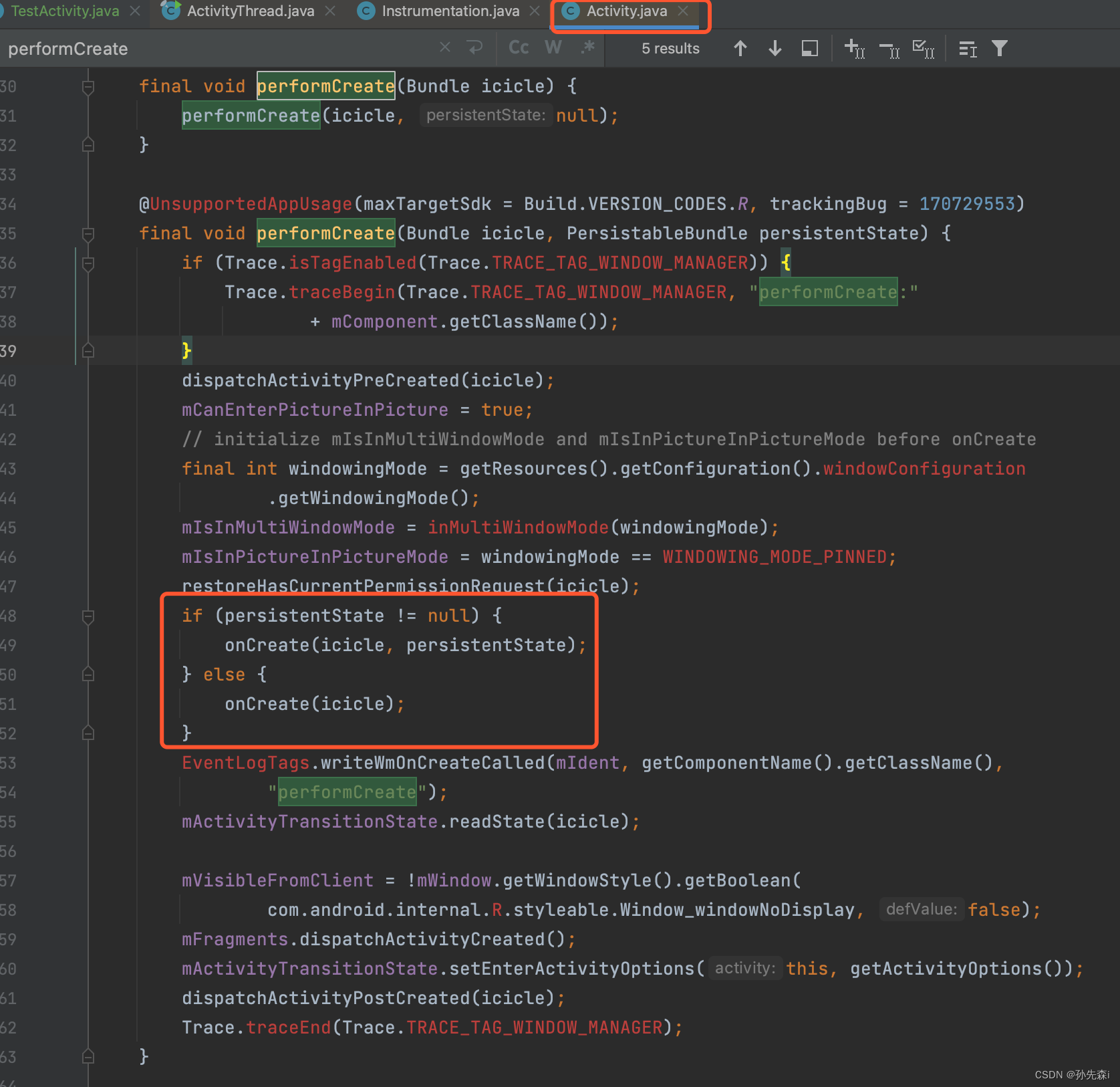This screenshot has height=1087, width=1120.
Task: Close the Instrumentation.java tab
Action: coord(535,11)
